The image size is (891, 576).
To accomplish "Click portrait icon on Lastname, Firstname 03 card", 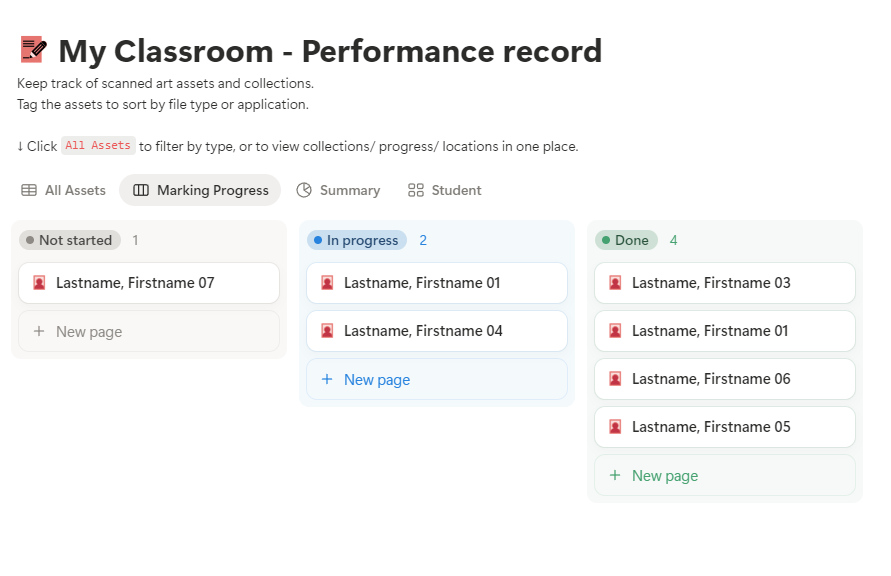I will click(x=615, y=283).
